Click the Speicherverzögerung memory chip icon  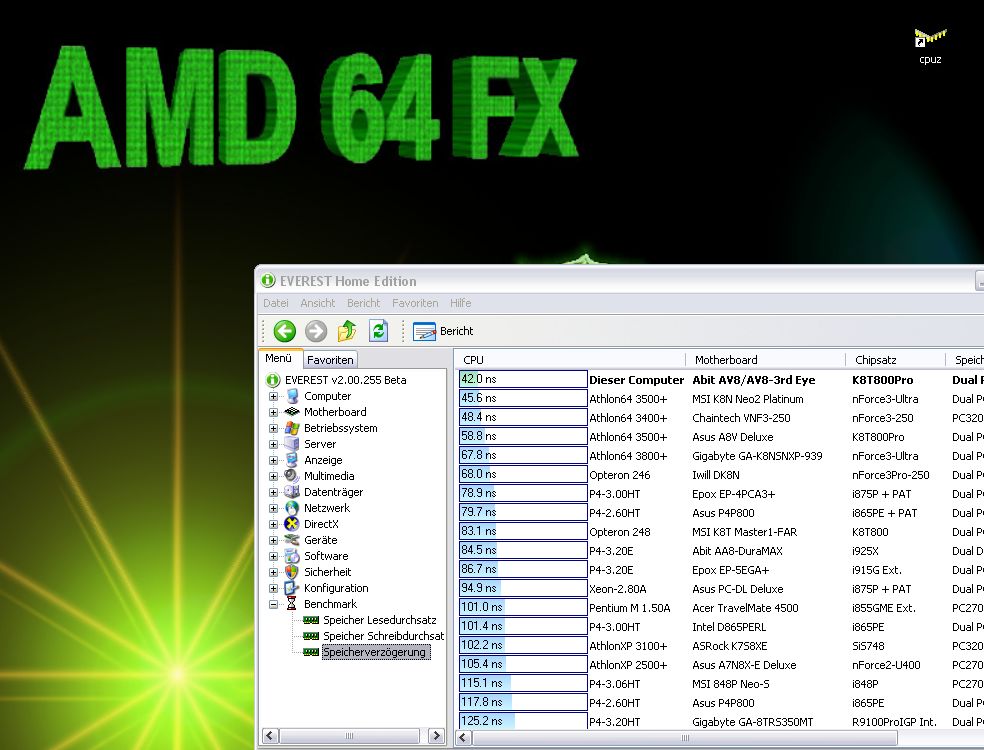[311, 652]
